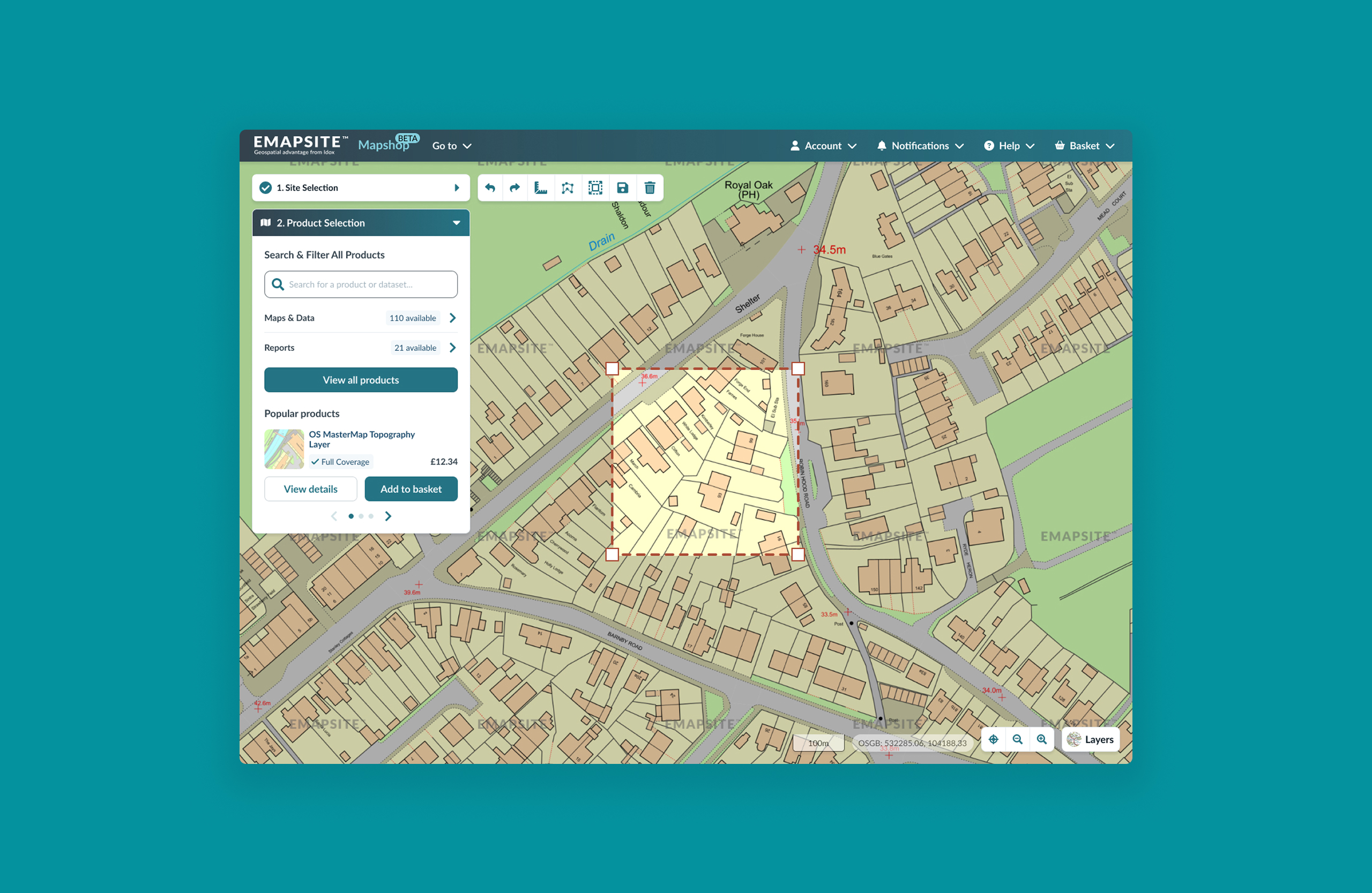Add OS MasterMap to basket

(411, 489)
